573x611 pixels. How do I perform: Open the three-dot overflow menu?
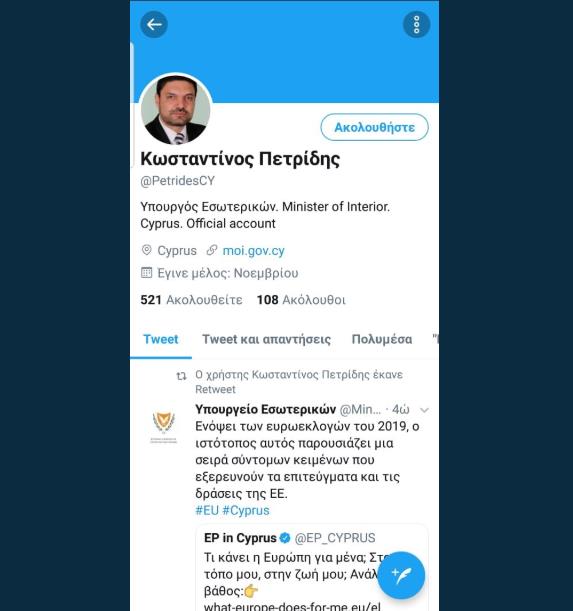coord(416,25)
